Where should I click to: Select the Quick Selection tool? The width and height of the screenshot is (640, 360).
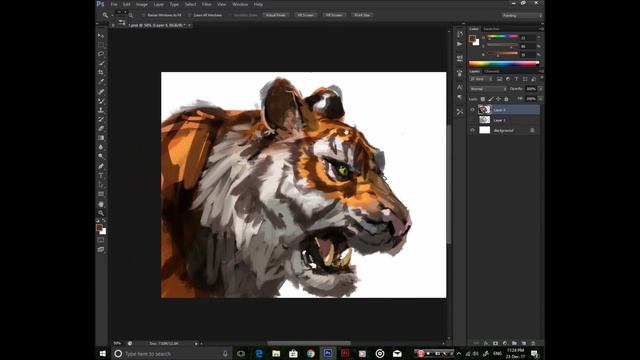tap(101, 63)
